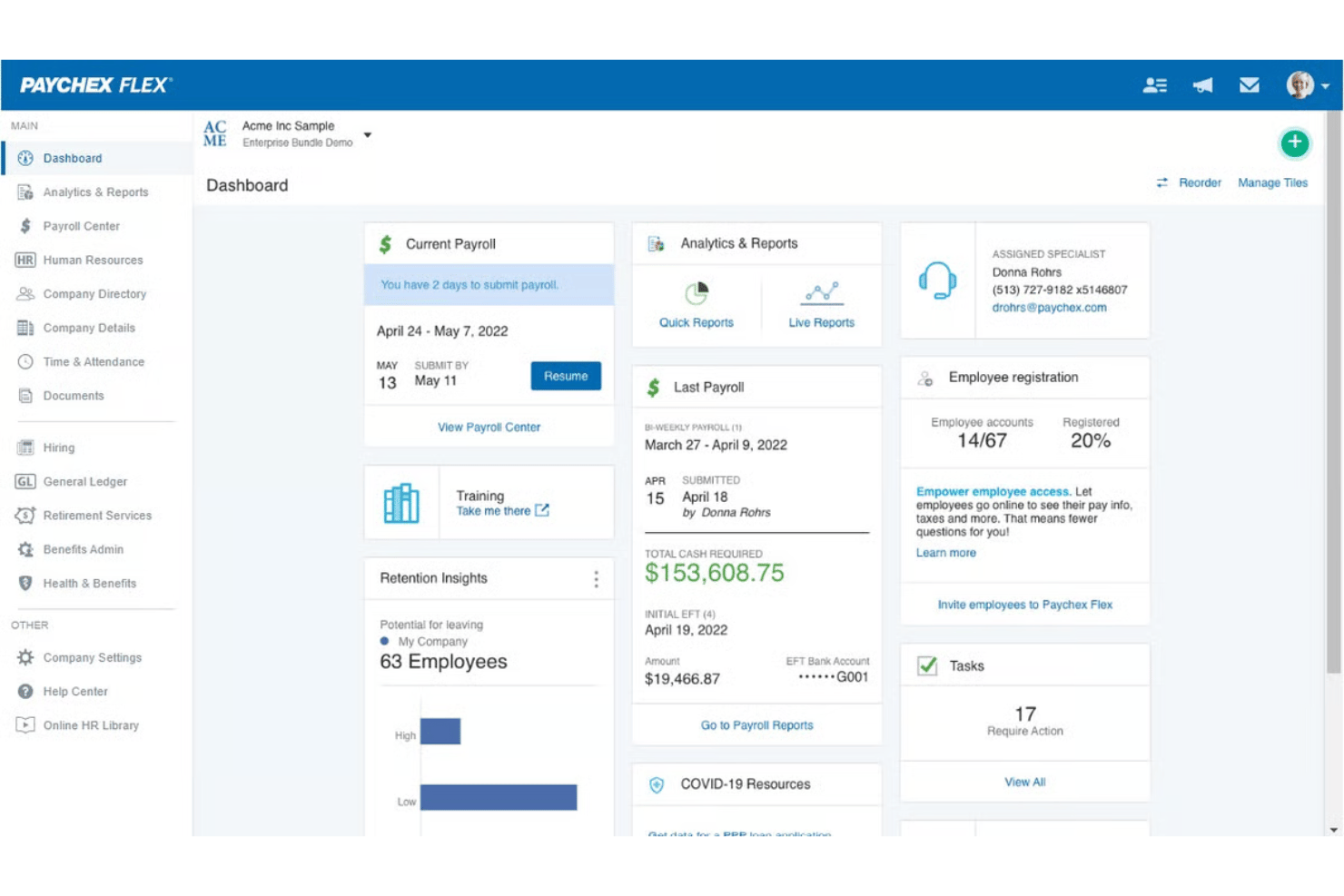Click Manage Tiles link
Screen dimensions: 1344x896
coord(1272,182)
